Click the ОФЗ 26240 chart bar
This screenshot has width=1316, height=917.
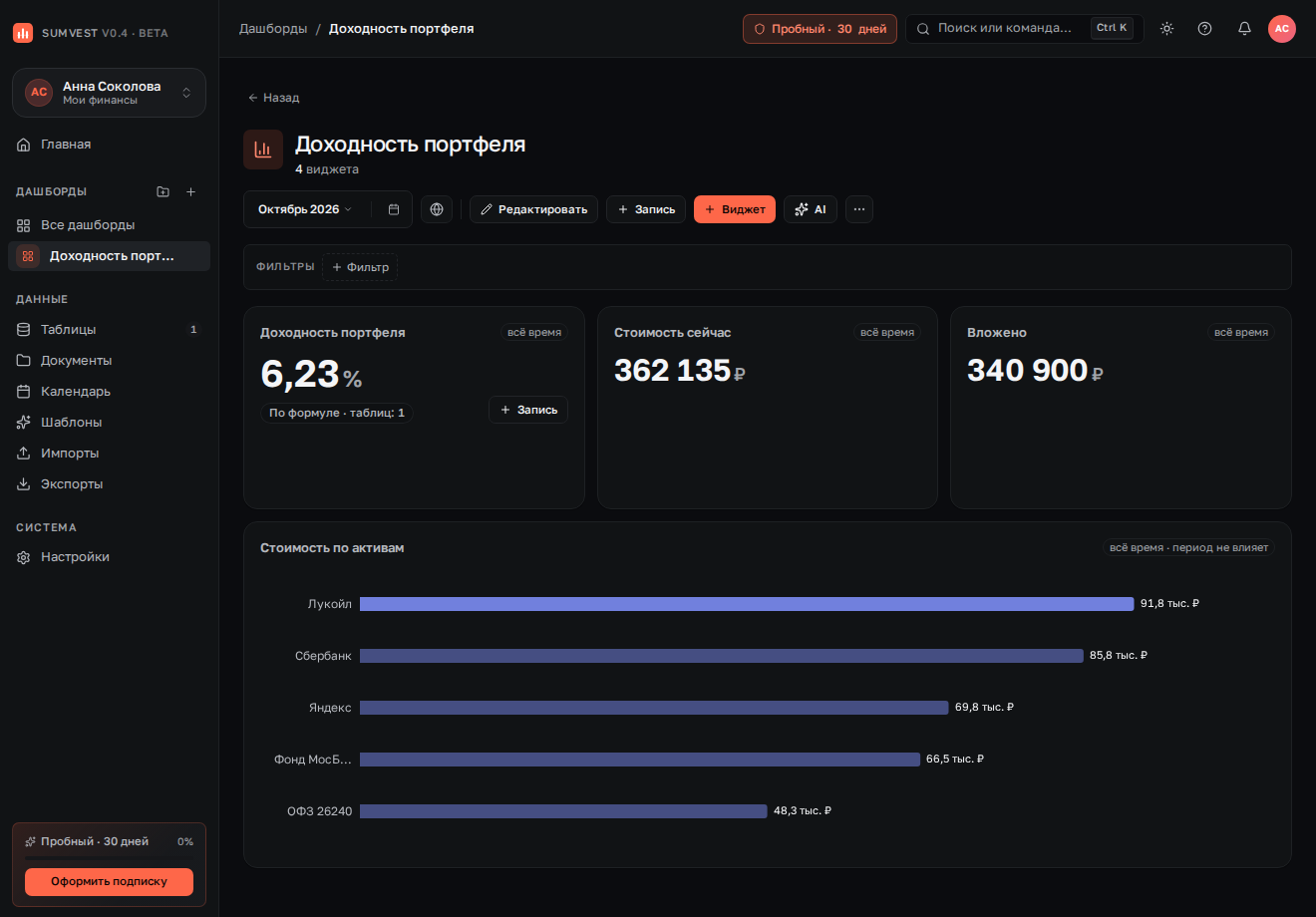pos(563,811)
